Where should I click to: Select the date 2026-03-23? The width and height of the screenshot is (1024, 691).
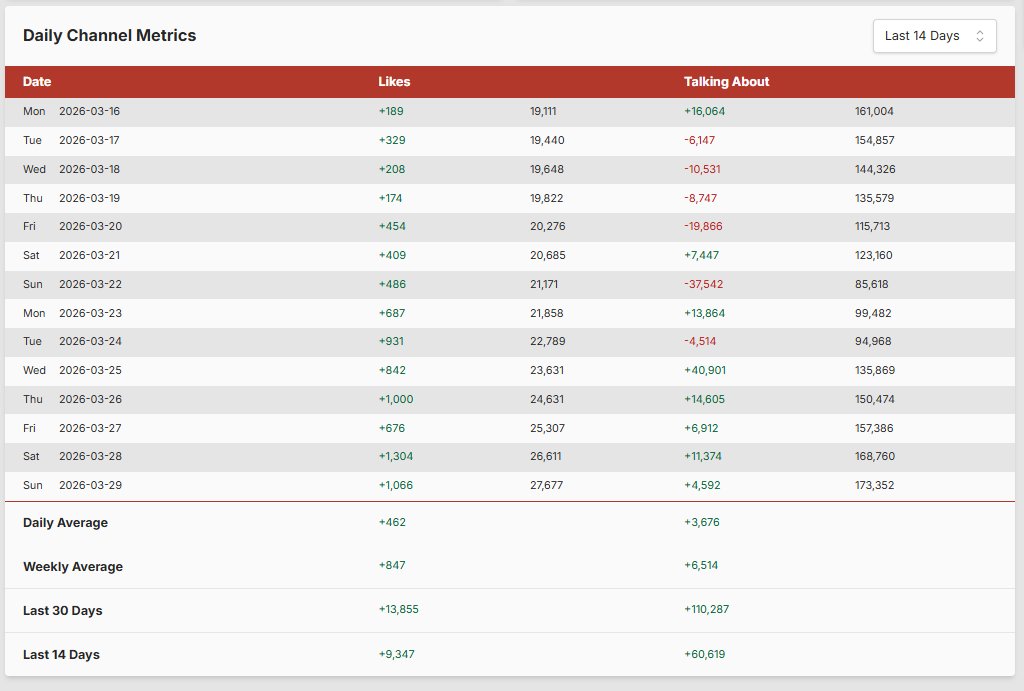(x=90, y=313)
